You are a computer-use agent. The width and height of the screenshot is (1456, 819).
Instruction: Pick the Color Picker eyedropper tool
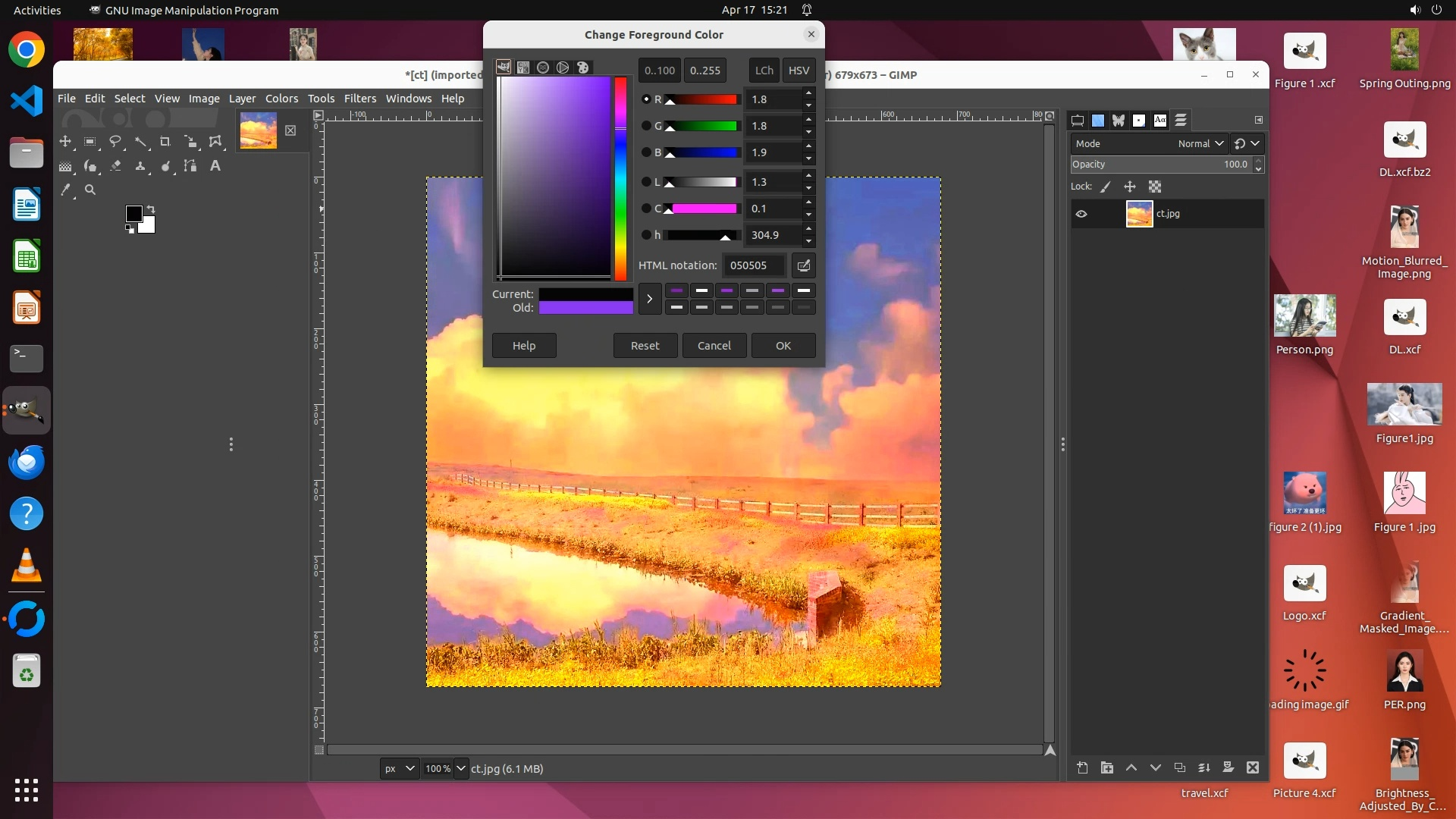pos(66,190)
